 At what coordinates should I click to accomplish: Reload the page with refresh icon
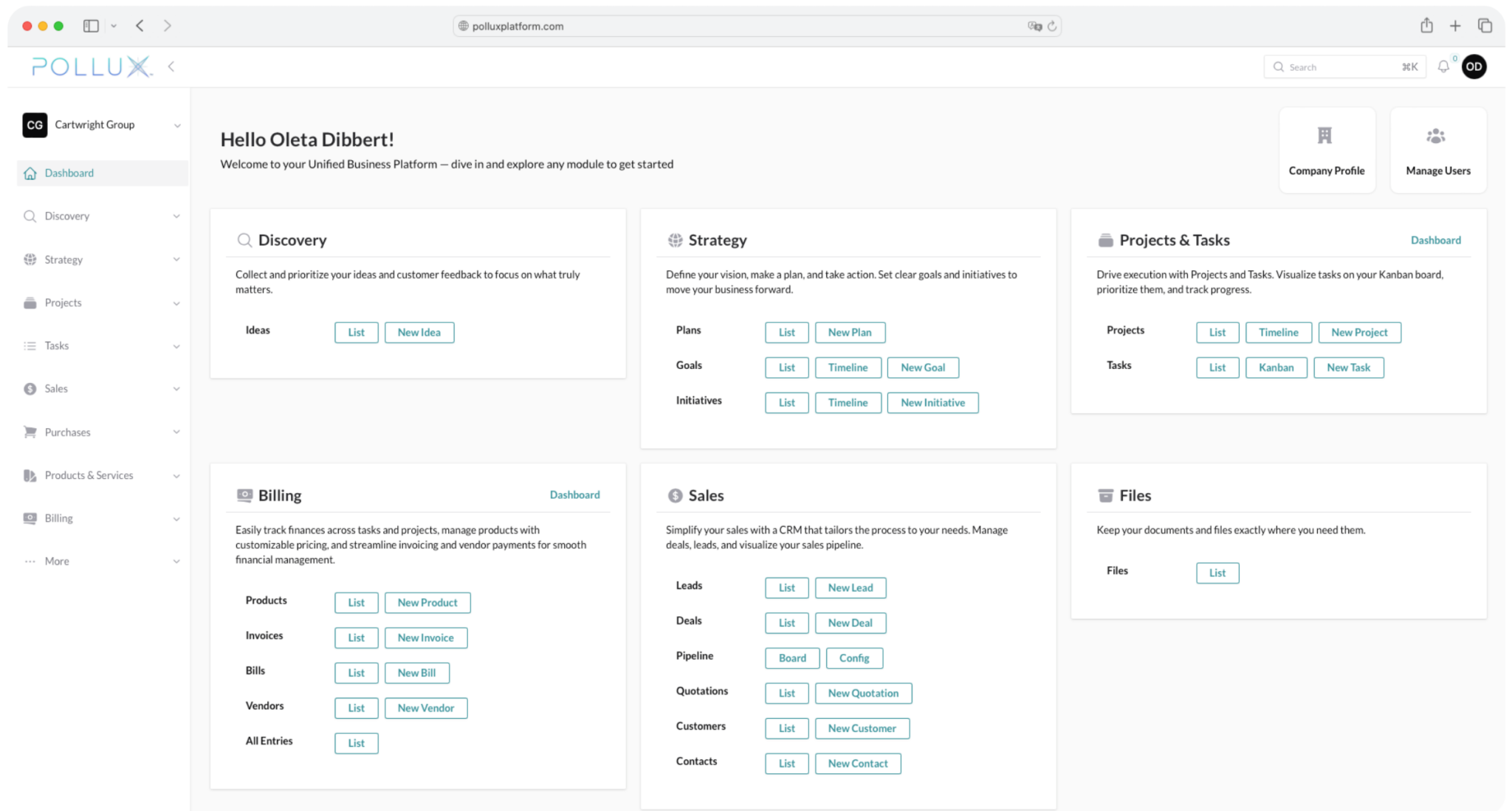pyautogui.click(x=1052, y=26)
